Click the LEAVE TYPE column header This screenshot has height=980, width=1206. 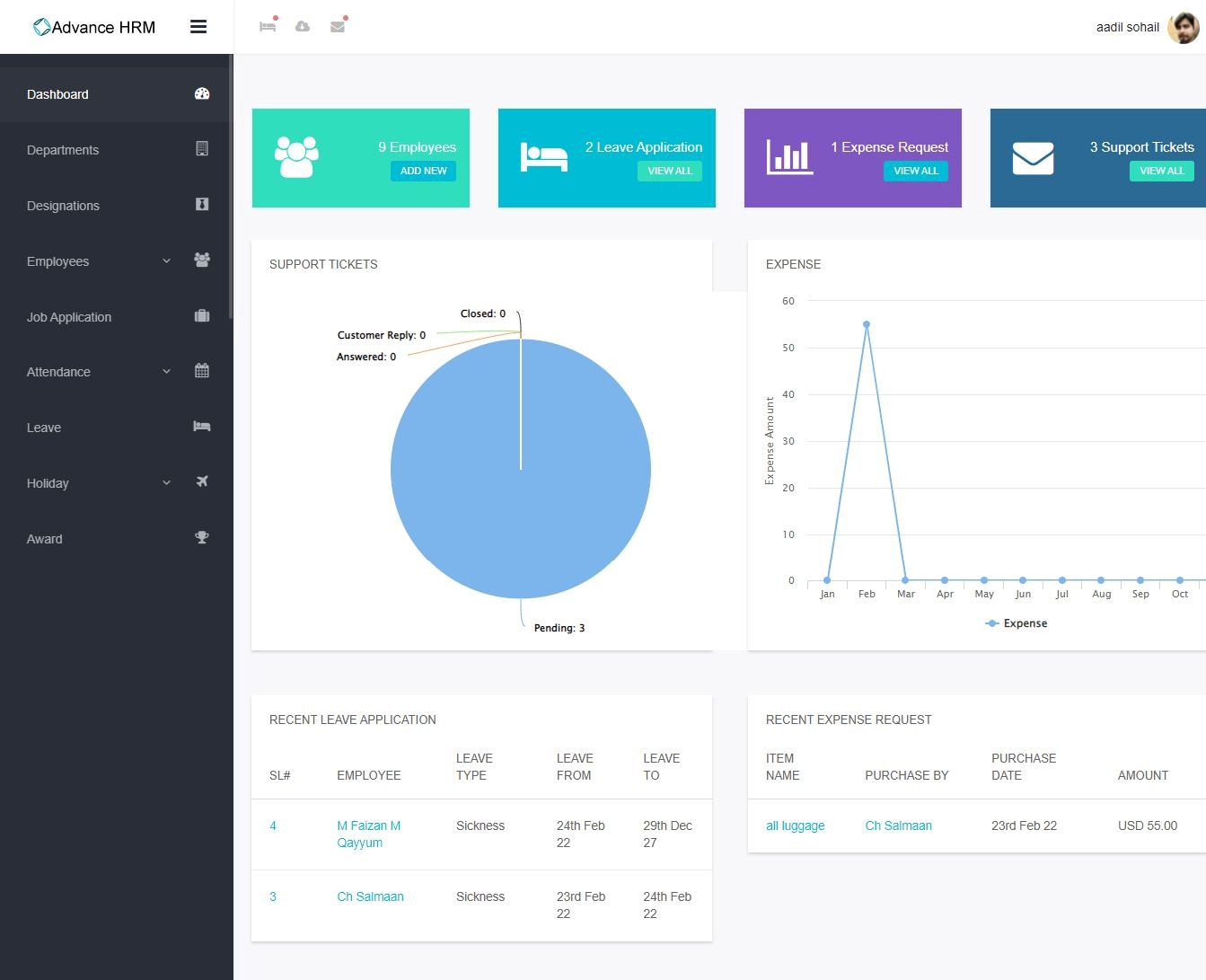(474, 767)
